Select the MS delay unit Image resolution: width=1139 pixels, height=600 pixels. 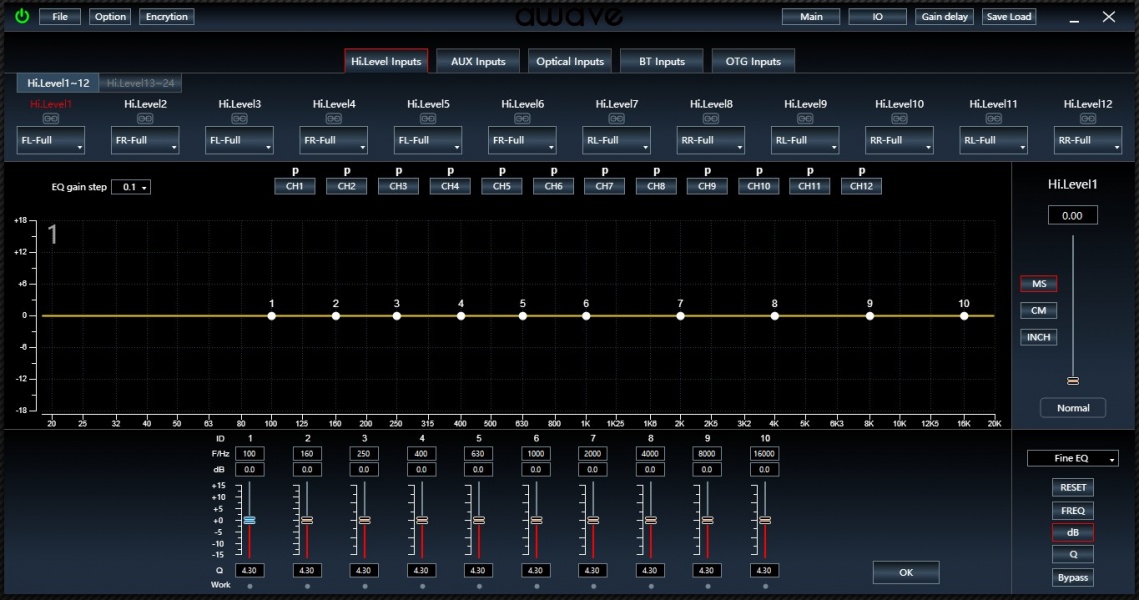[1039, 284]
